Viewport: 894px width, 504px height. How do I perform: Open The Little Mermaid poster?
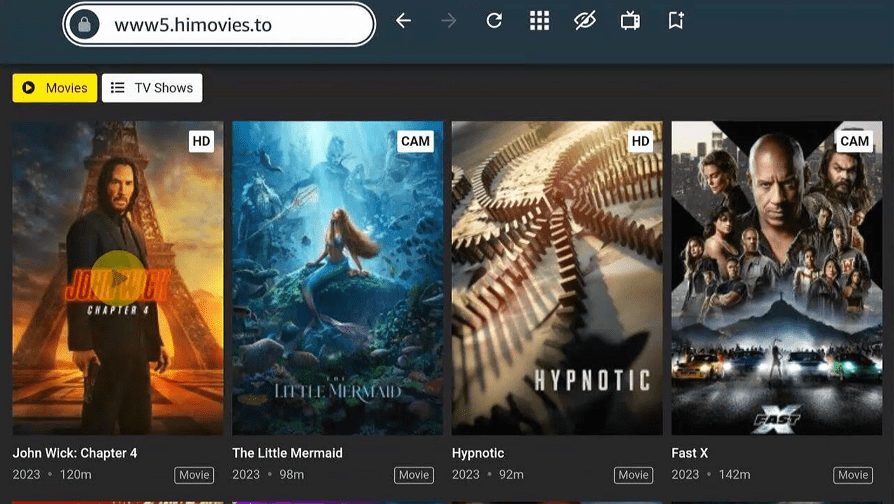(x=338, y=278)
